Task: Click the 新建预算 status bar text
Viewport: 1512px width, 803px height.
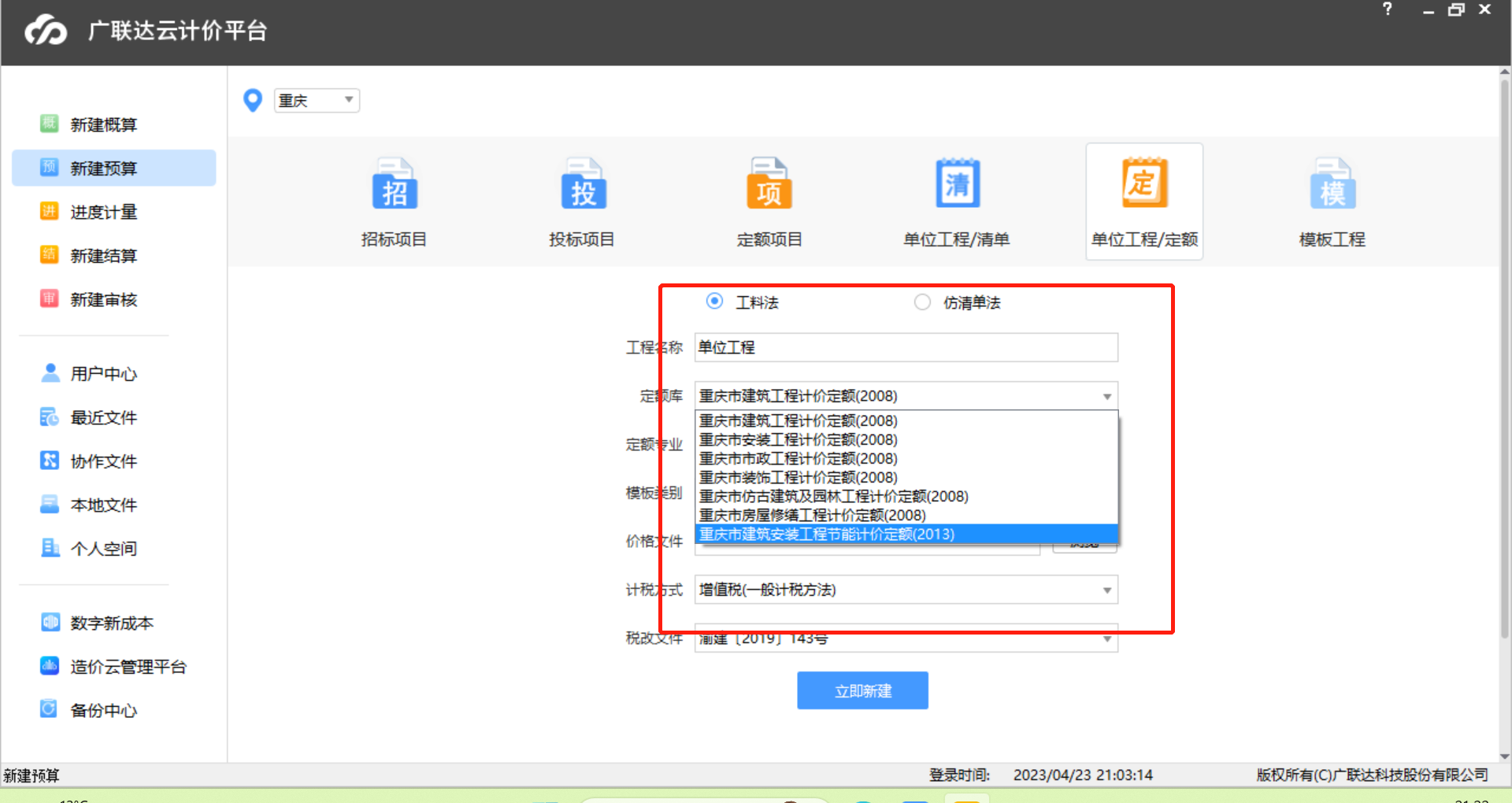Action: pos(31,775)
